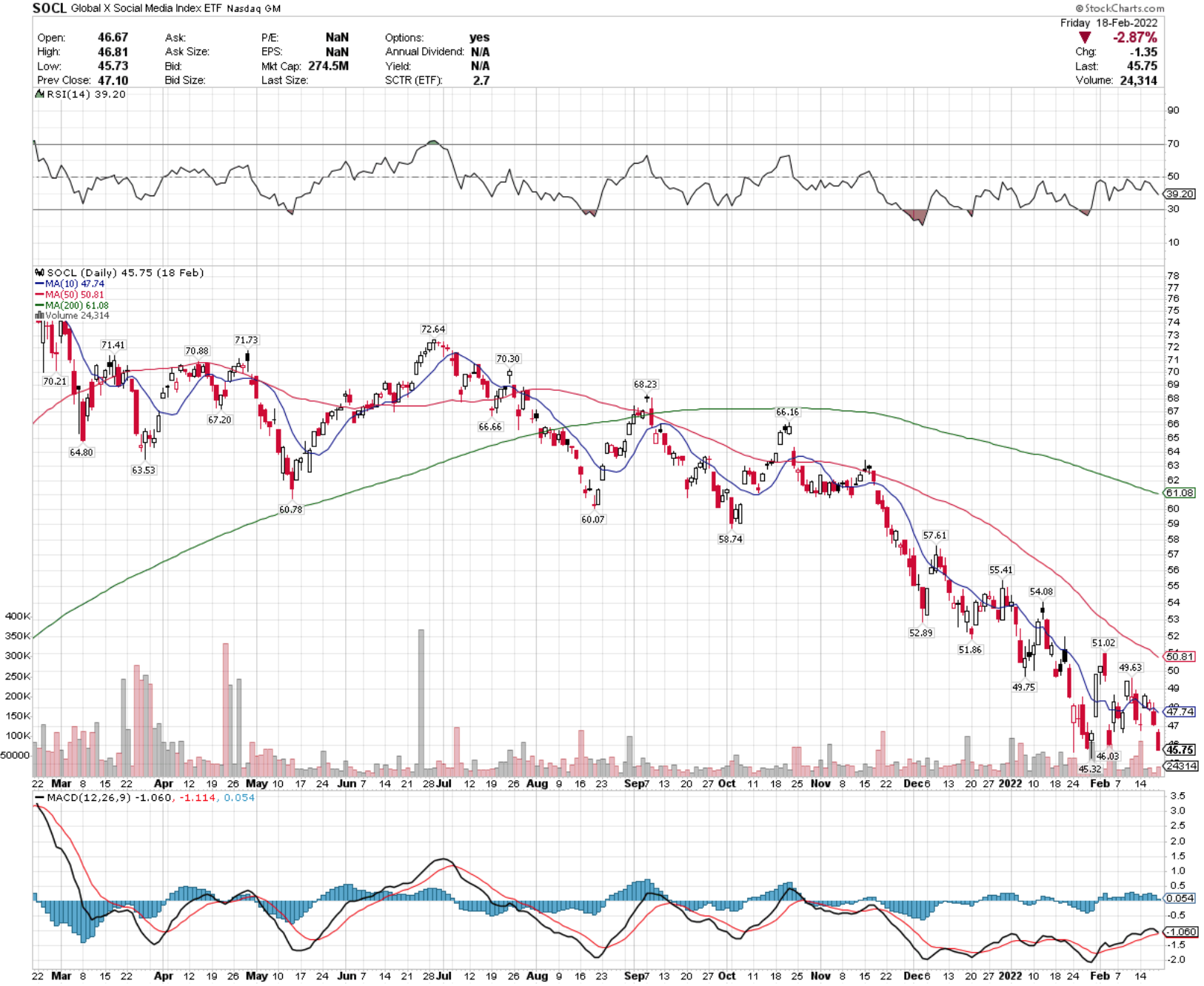Click the SCTR (ETF) value 2.7
Viewport: 1204px width, 986px height.
coord(481,80)
